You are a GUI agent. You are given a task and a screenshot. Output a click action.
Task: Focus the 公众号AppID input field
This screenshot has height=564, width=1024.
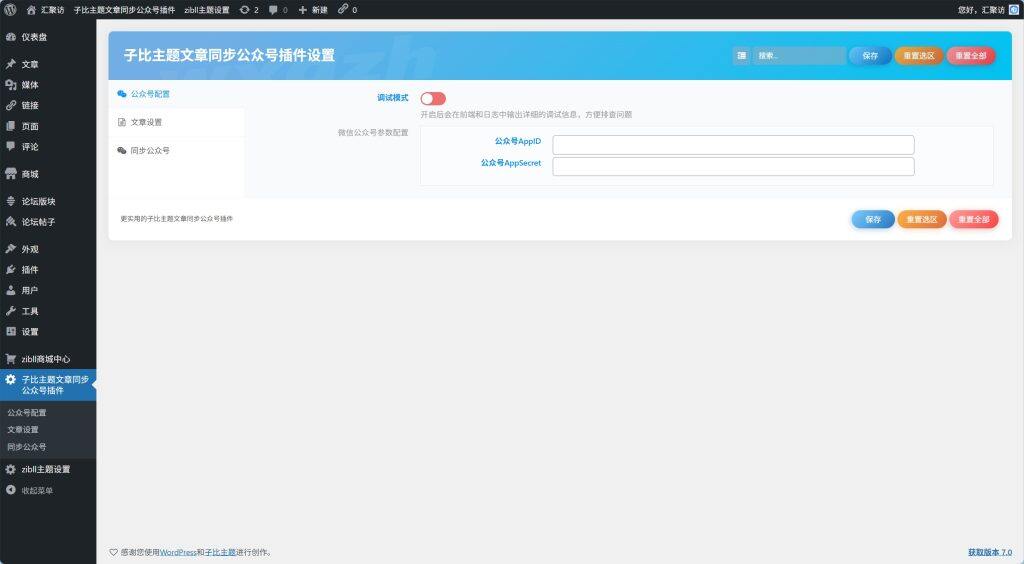733,145
